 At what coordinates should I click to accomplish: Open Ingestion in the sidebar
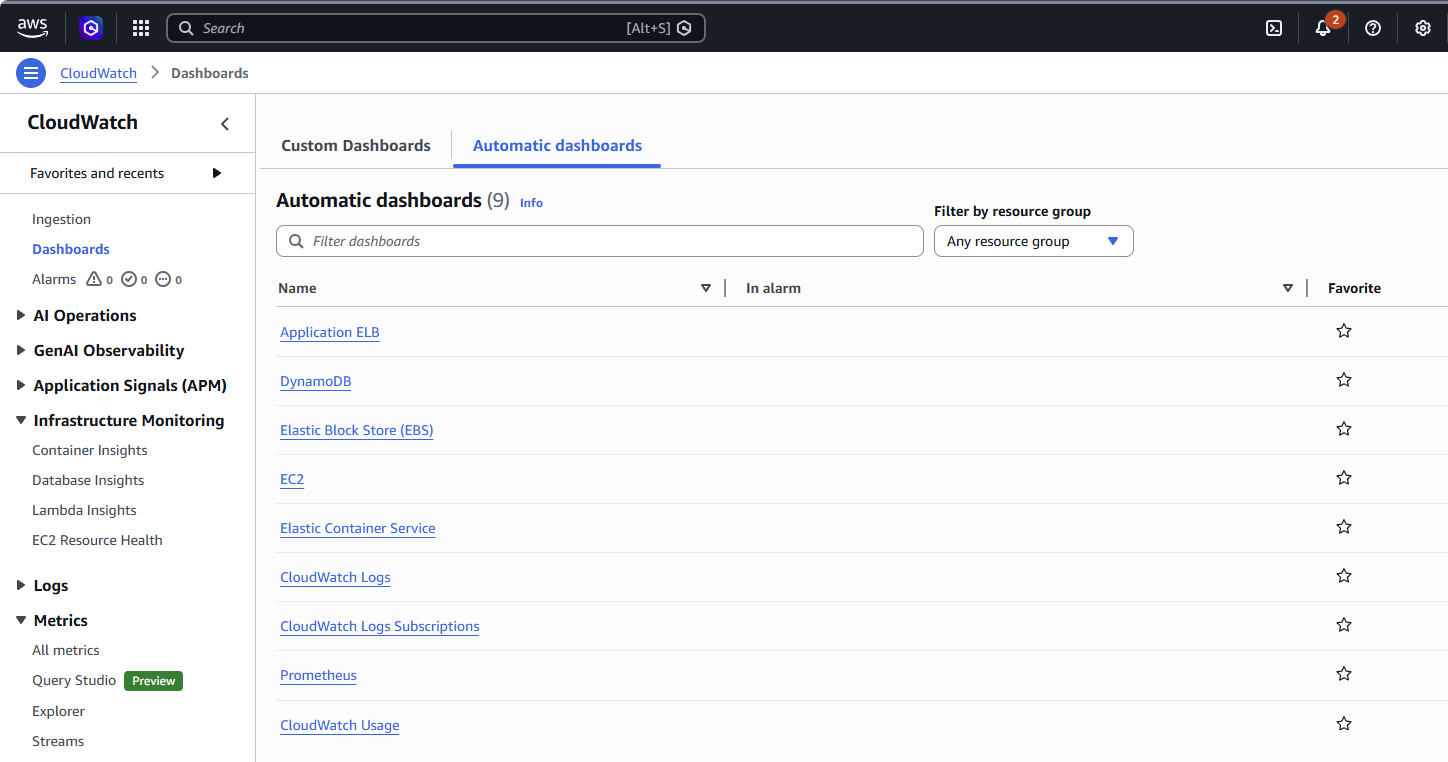pos(61,219)
